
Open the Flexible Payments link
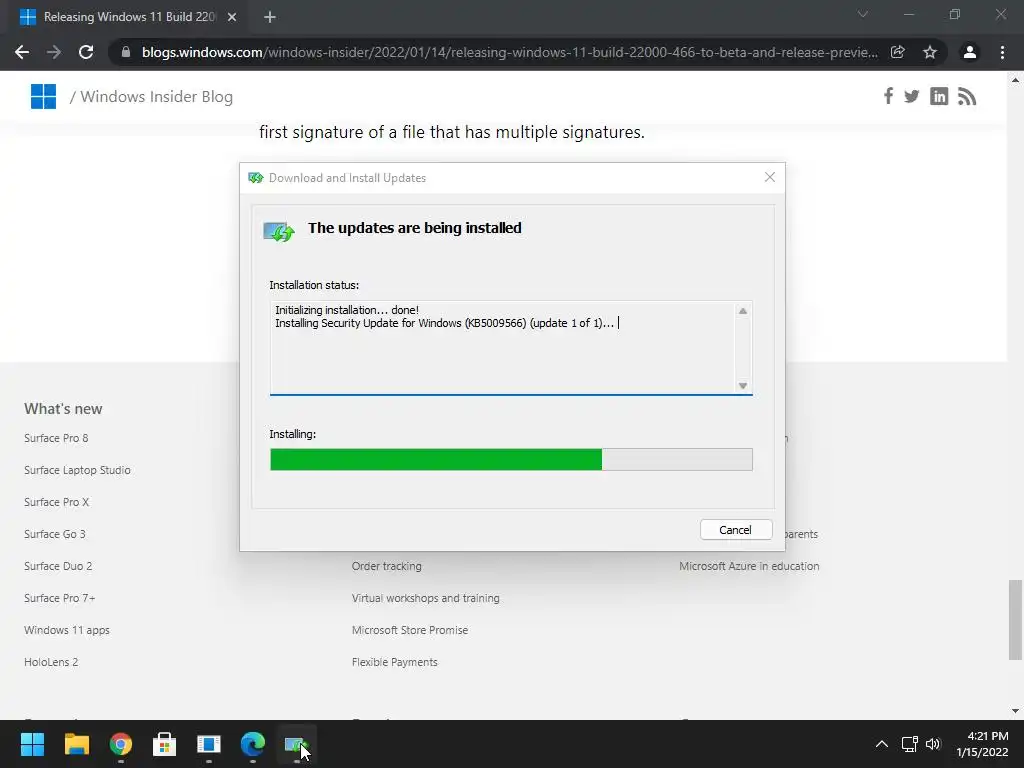click(x=394, y=662)
